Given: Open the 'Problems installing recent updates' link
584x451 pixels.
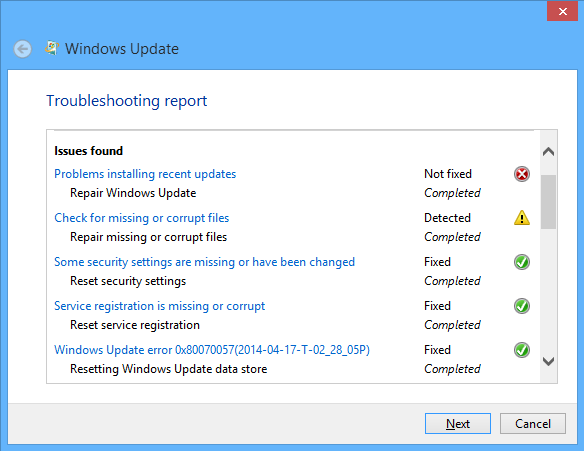Looking at the screenshot, I should pyautogui.click(x=145, y=174).
